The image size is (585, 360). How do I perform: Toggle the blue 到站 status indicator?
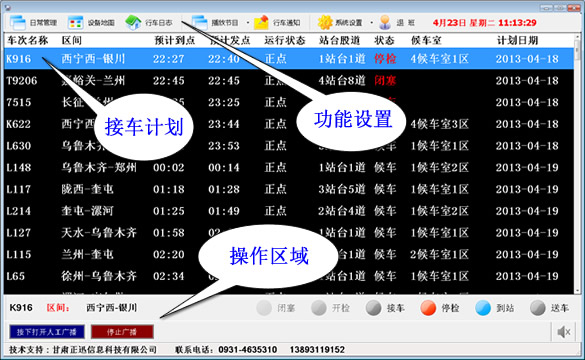point(483,308)
